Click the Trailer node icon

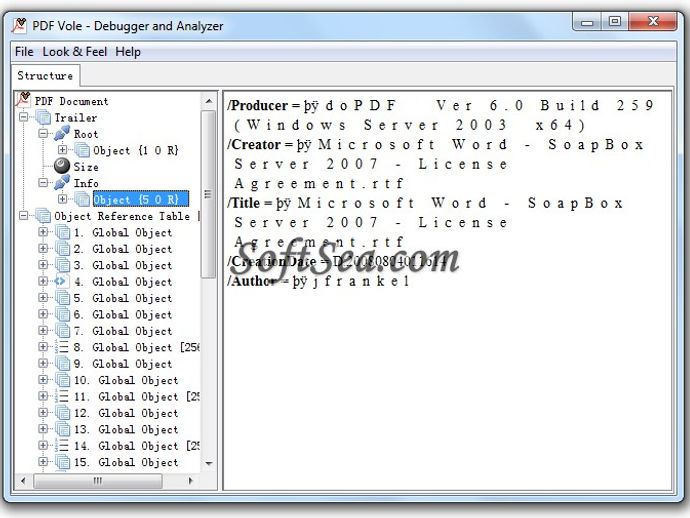pyautogui.click(x=43, y=118)
